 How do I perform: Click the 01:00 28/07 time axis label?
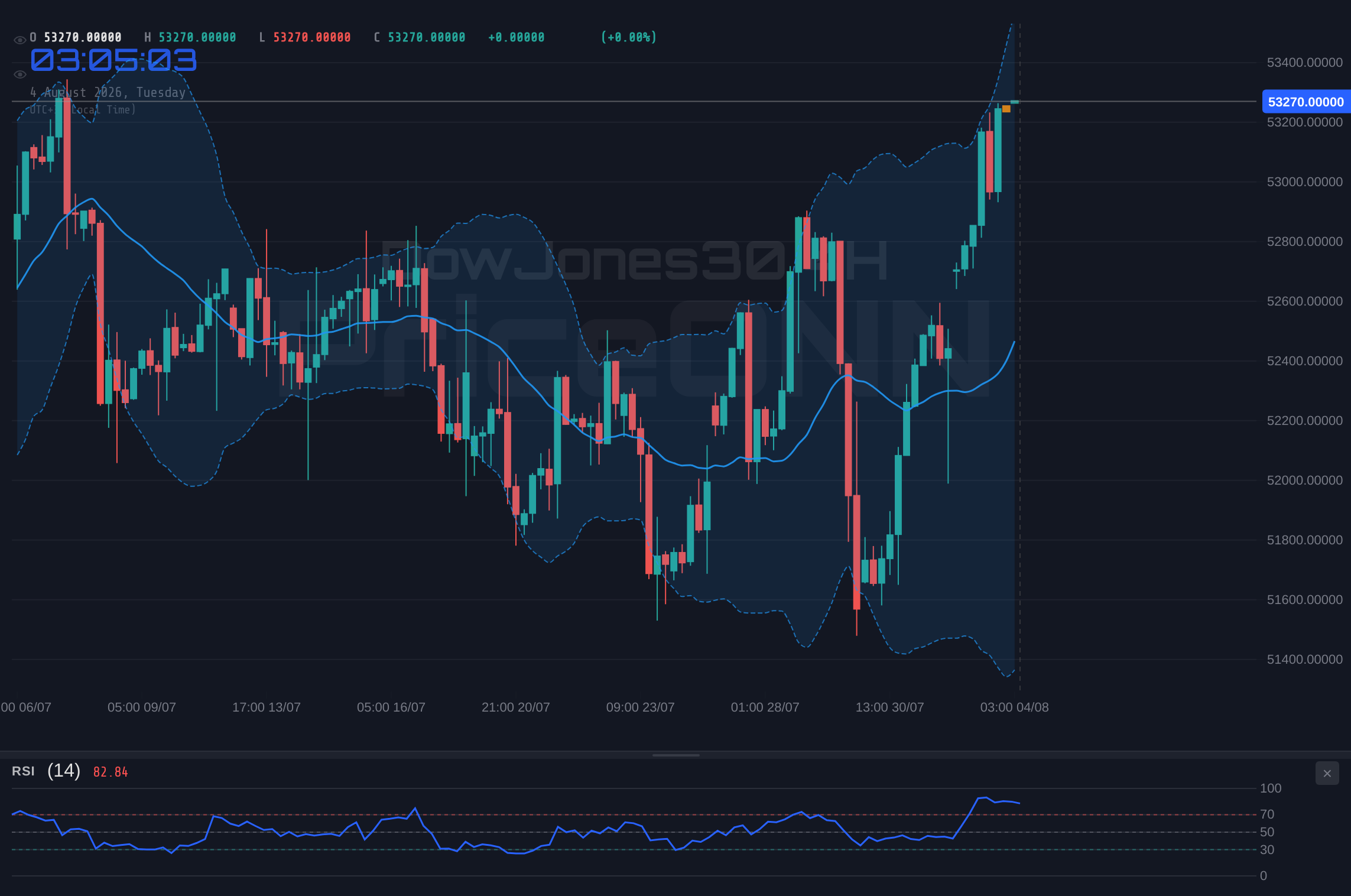coord(765,707)
